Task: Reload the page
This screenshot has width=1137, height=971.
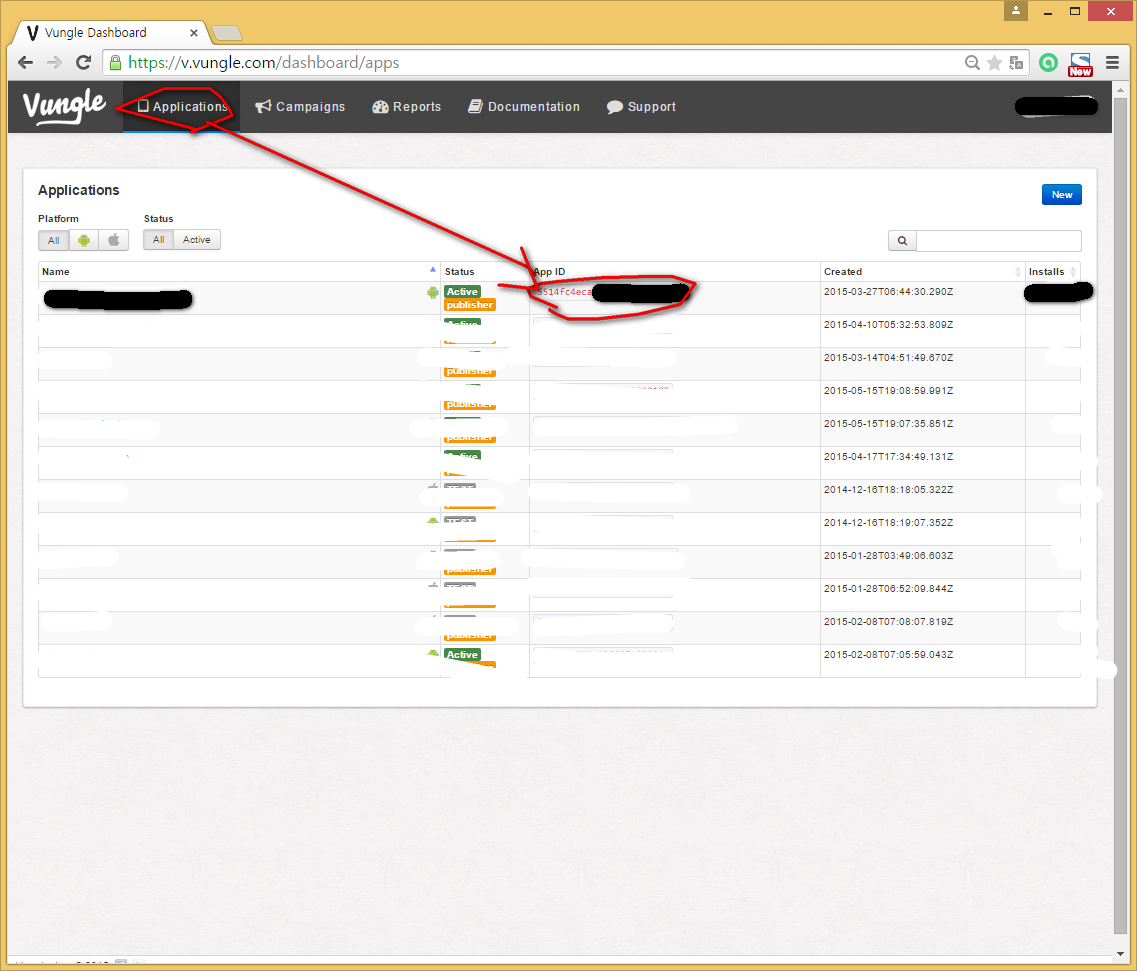Action: pyautogui.click(x=83, y=62)
